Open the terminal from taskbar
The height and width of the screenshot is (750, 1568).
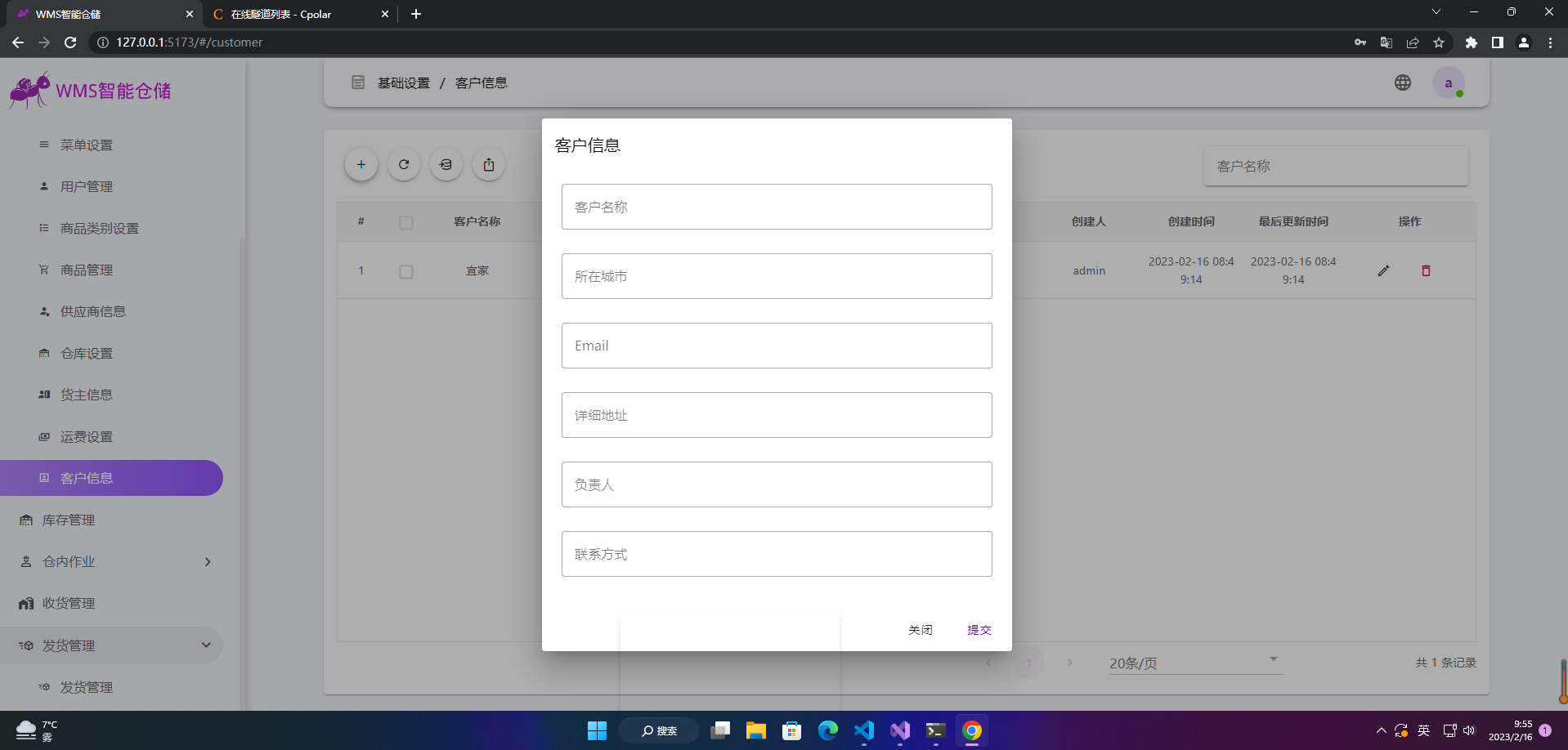click(x=936, y=730)
